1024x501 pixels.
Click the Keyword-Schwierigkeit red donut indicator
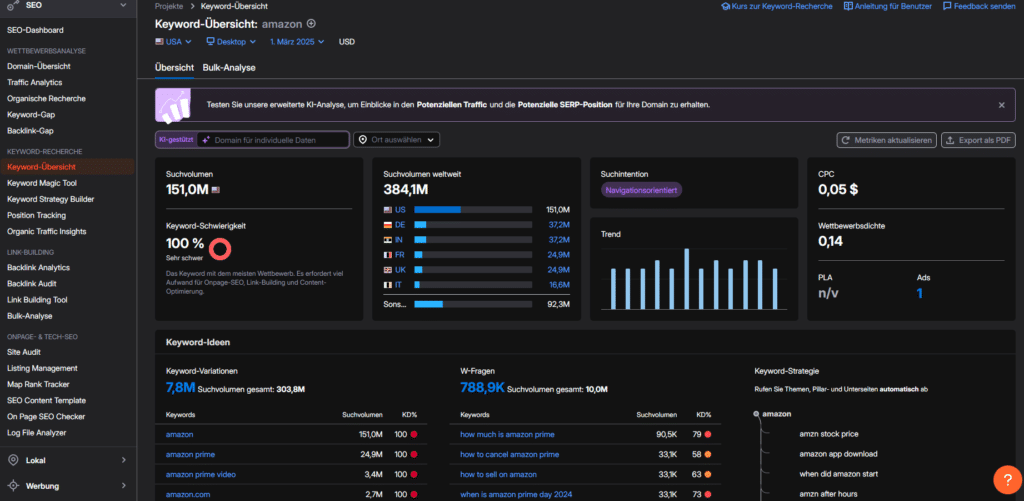tap(221, 249)
